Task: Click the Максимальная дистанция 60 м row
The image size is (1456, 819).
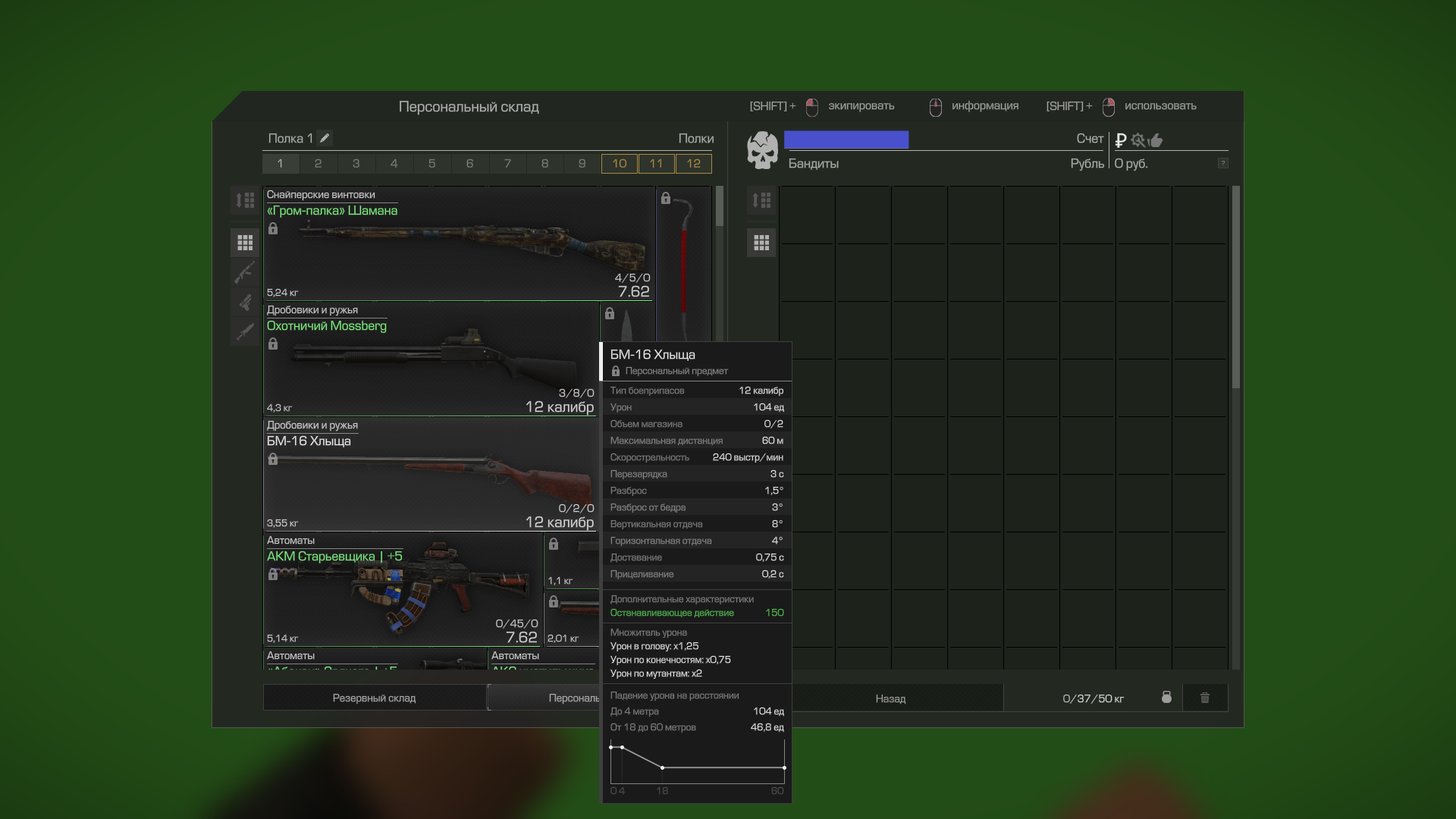Action: click(697, 441)
